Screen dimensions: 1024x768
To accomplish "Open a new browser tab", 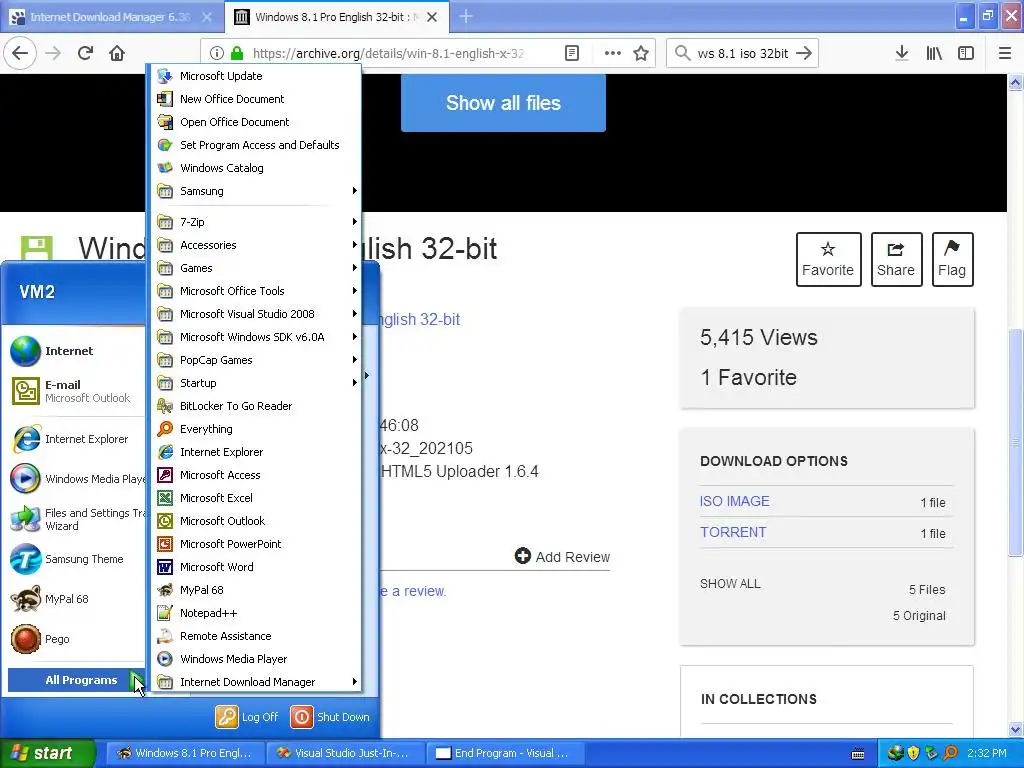I will pos(466,16).
